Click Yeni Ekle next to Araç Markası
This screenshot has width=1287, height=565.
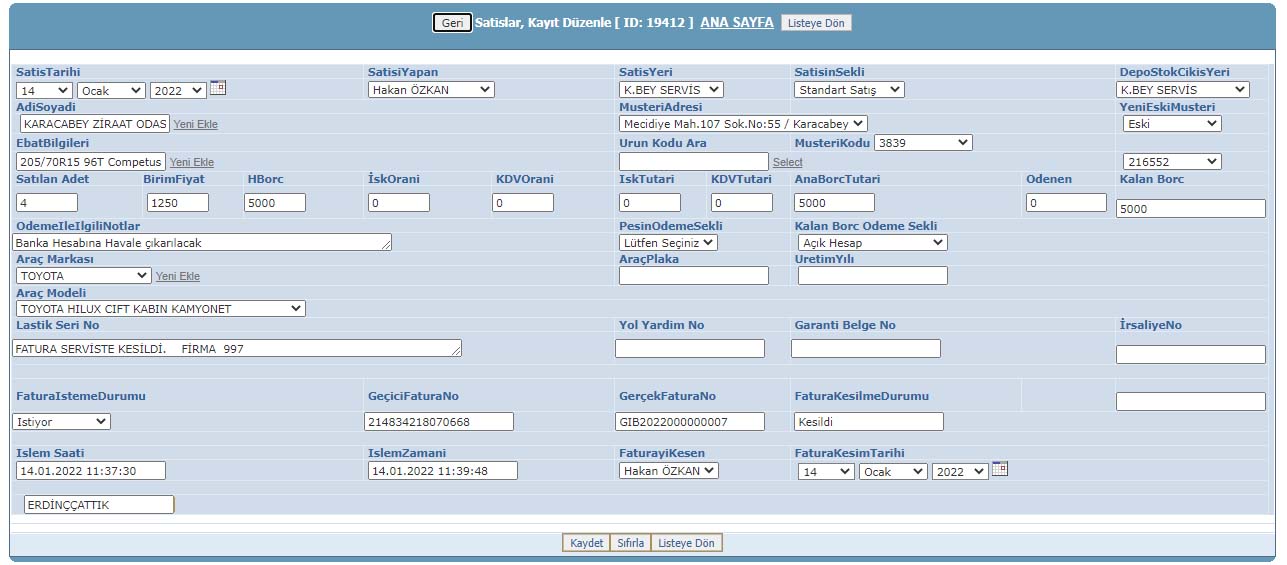pos(177,277)
